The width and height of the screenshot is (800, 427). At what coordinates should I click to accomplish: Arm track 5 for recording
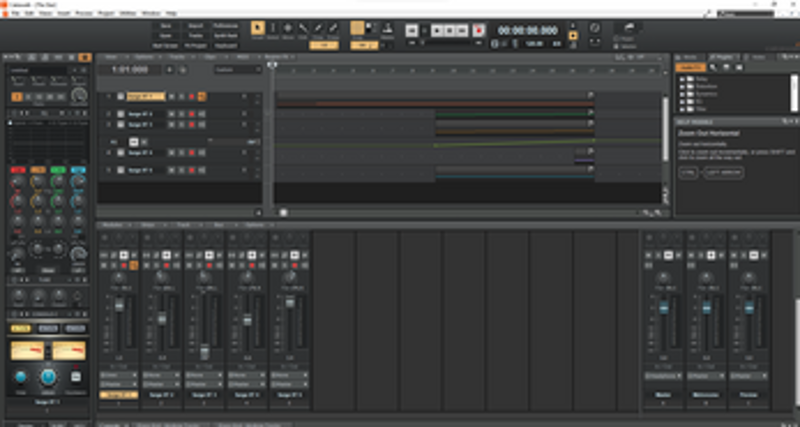[192, 170]
